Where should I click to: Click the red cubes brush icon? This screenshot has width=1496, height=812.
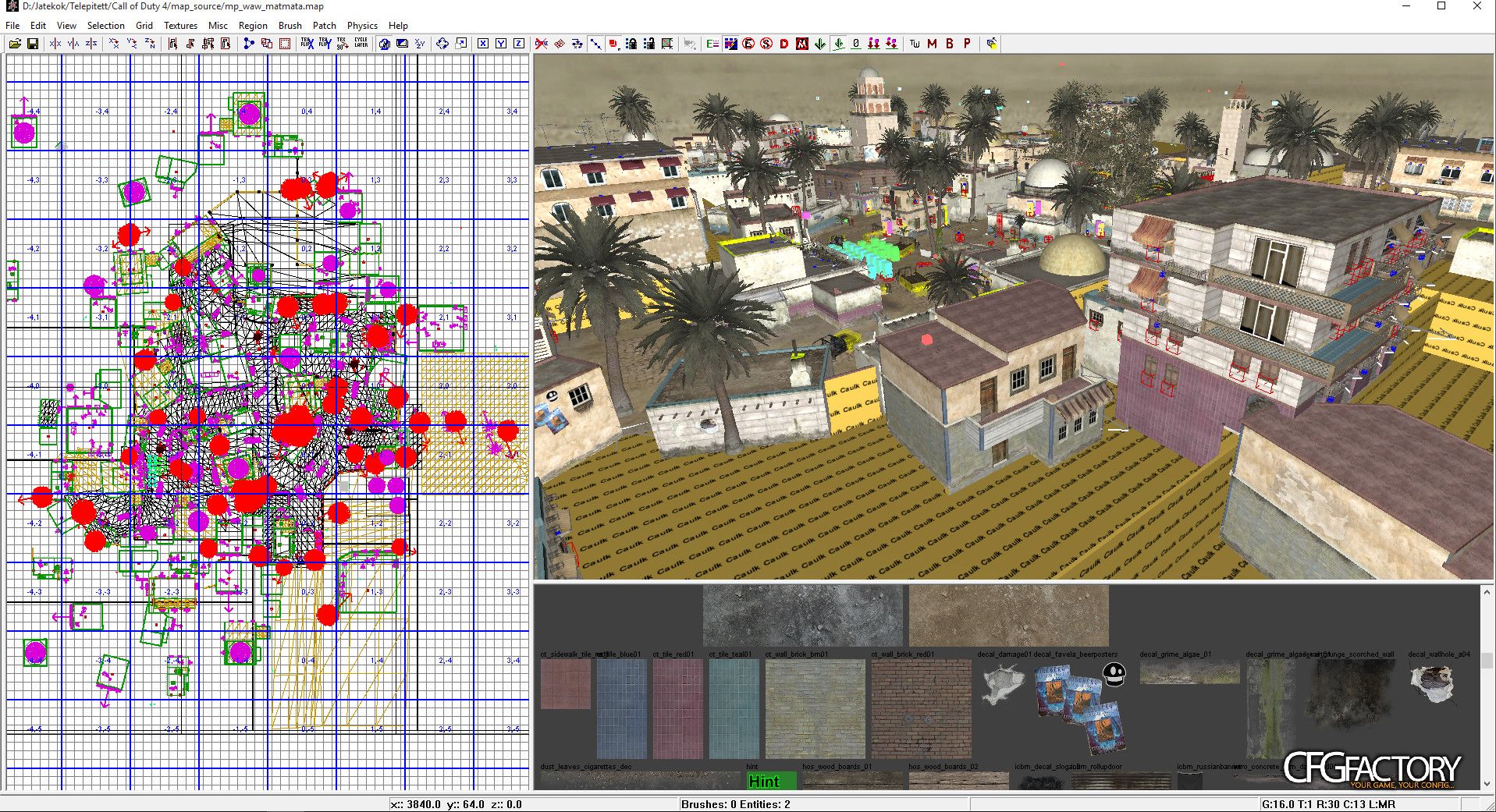pyautogui.click(x=613, y=44)
